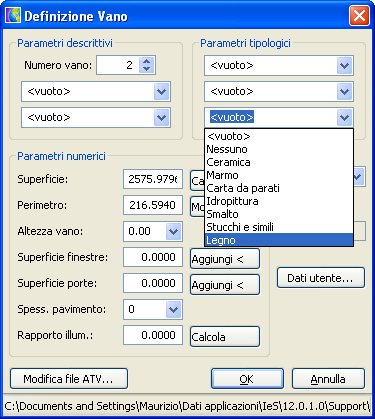Click the Superficie finestre field
Image resolution: width=375 pixels, height=419 pixels.
(153, 257)
